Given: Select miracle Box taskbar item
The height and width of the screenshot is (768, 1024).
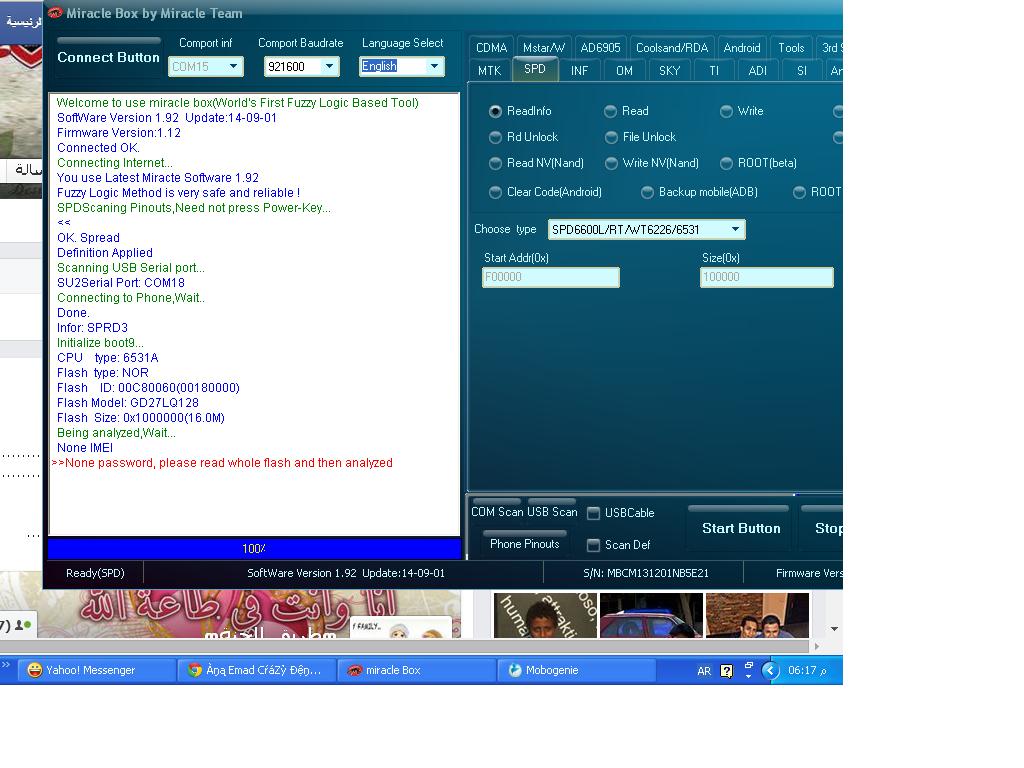Looking at the screenshot, I should tap(416, 670).
